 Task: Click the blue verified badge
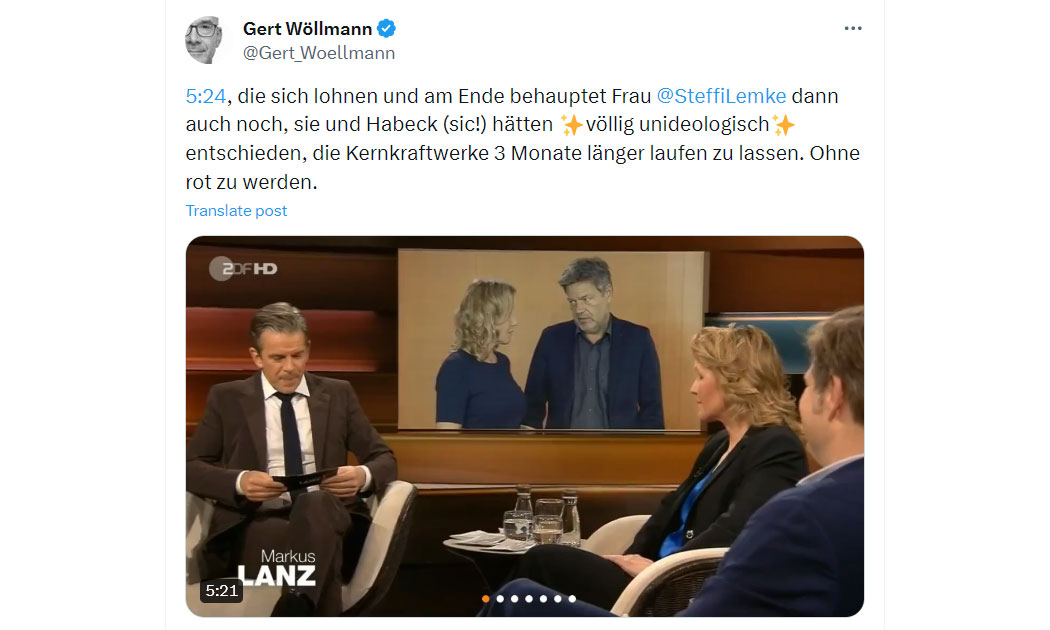click(386, 29)
